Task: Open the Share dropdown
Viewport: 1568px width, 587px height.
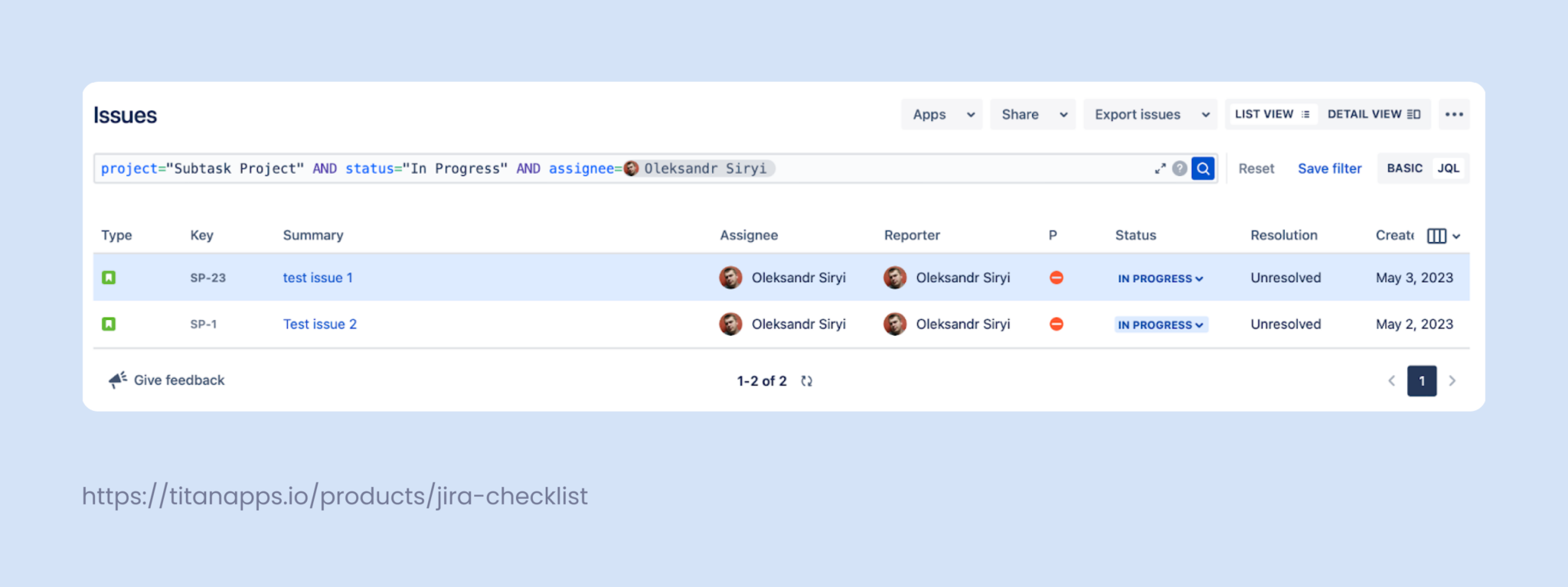Action: pos(1031,114)
